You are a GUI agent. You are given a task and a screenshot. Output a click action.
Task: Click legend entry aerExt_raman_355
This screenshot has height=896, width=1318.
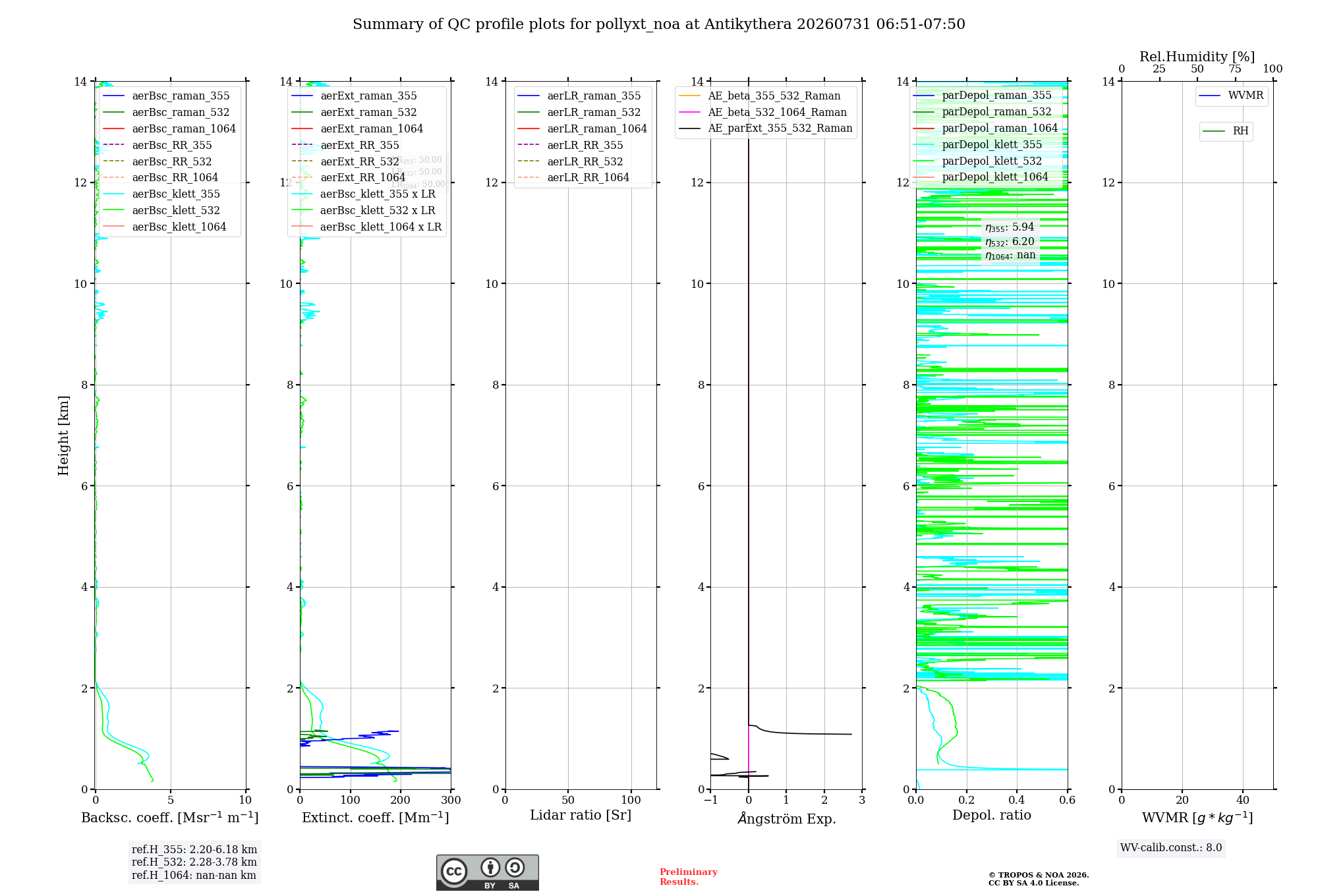pos(355,96)
